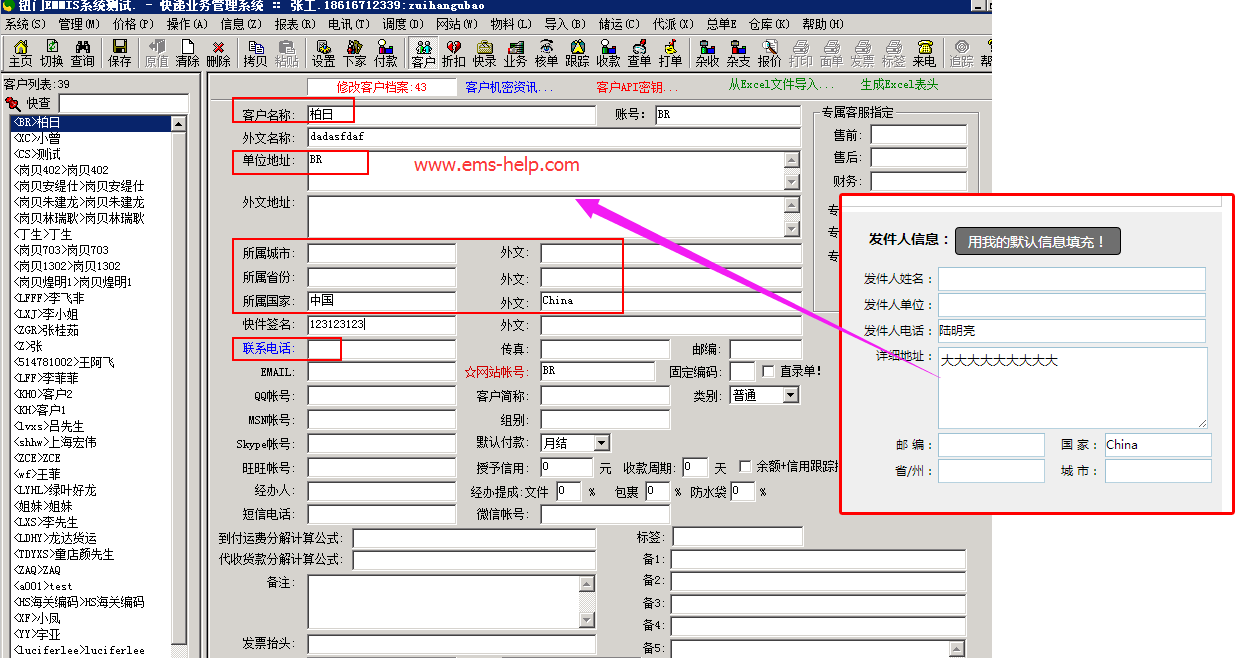Click the 备注 box scroll-down arrow
The height and width of the screenshot is (658, 1246).
(587, 620)
